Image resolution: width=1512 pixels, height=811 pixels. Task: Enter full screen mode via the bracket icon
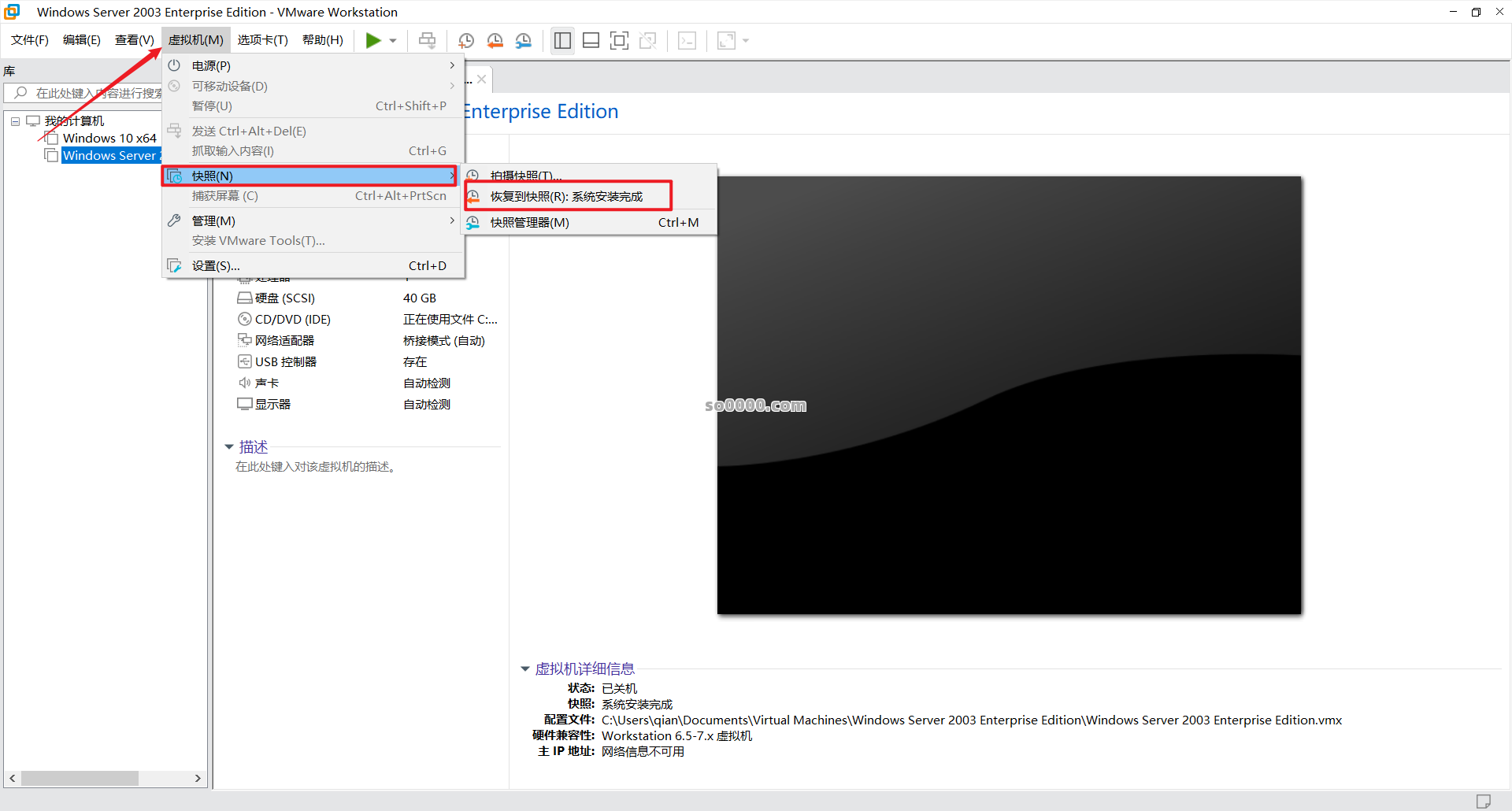(x=620, y=40)
